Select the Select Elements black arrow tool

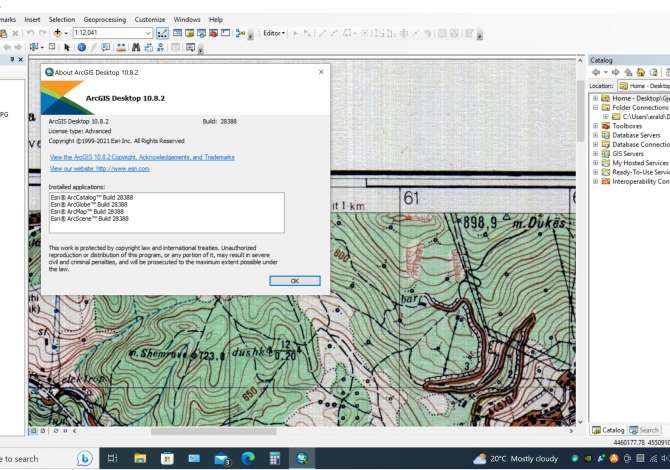tap(67, 47)
